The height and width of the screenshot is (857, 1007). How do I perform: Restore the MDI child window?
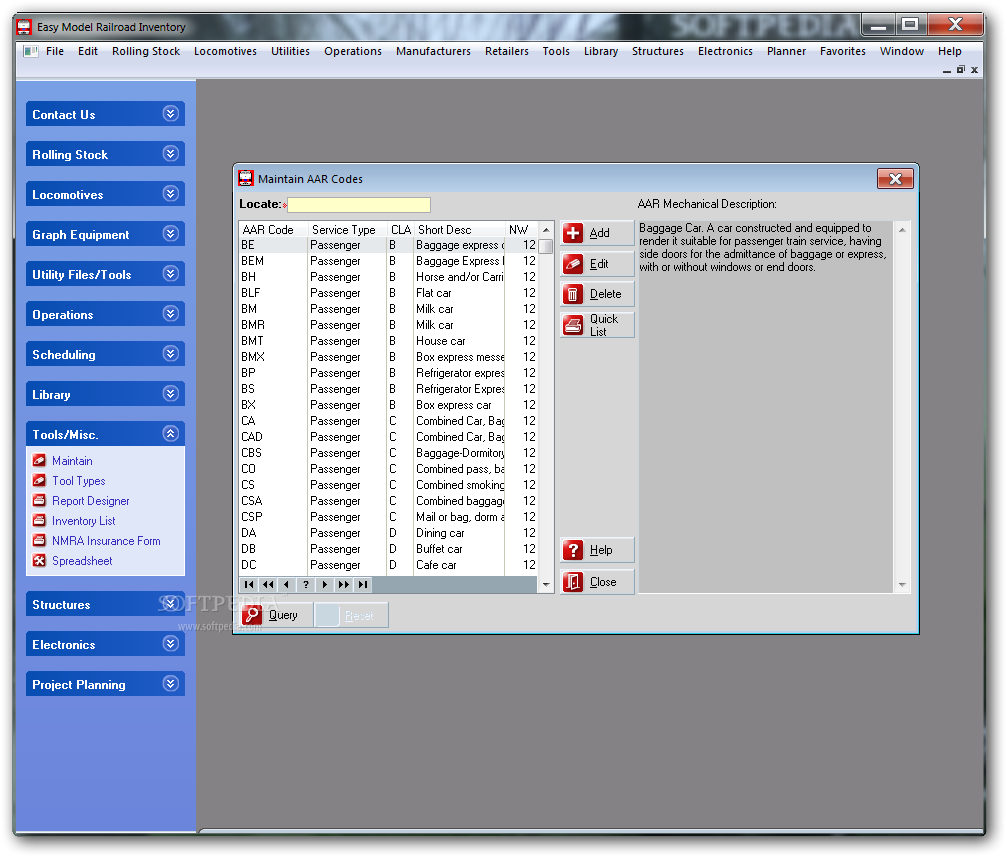[961, 69]
